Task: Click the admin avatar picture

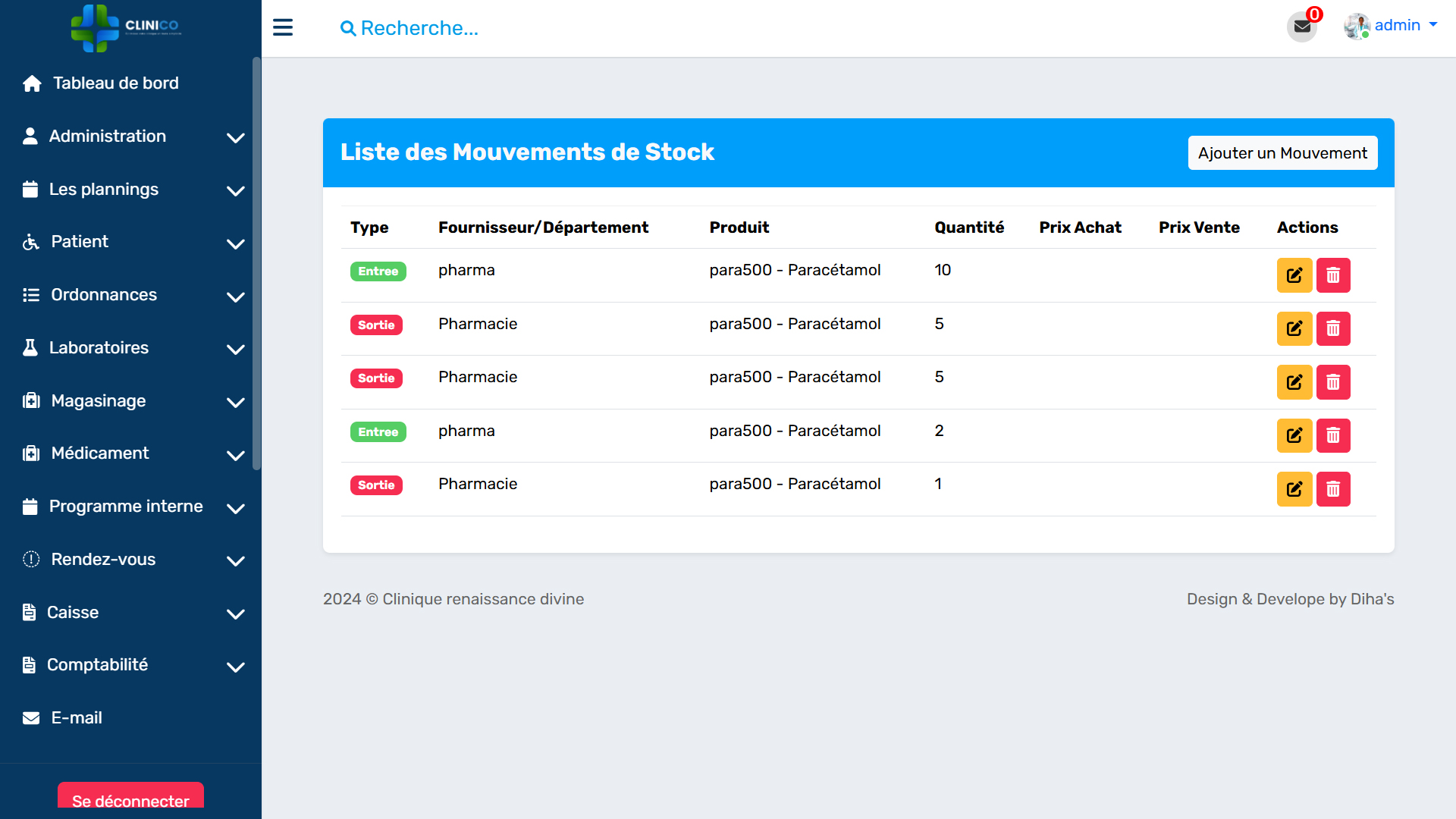Action: click(1356, 26)
